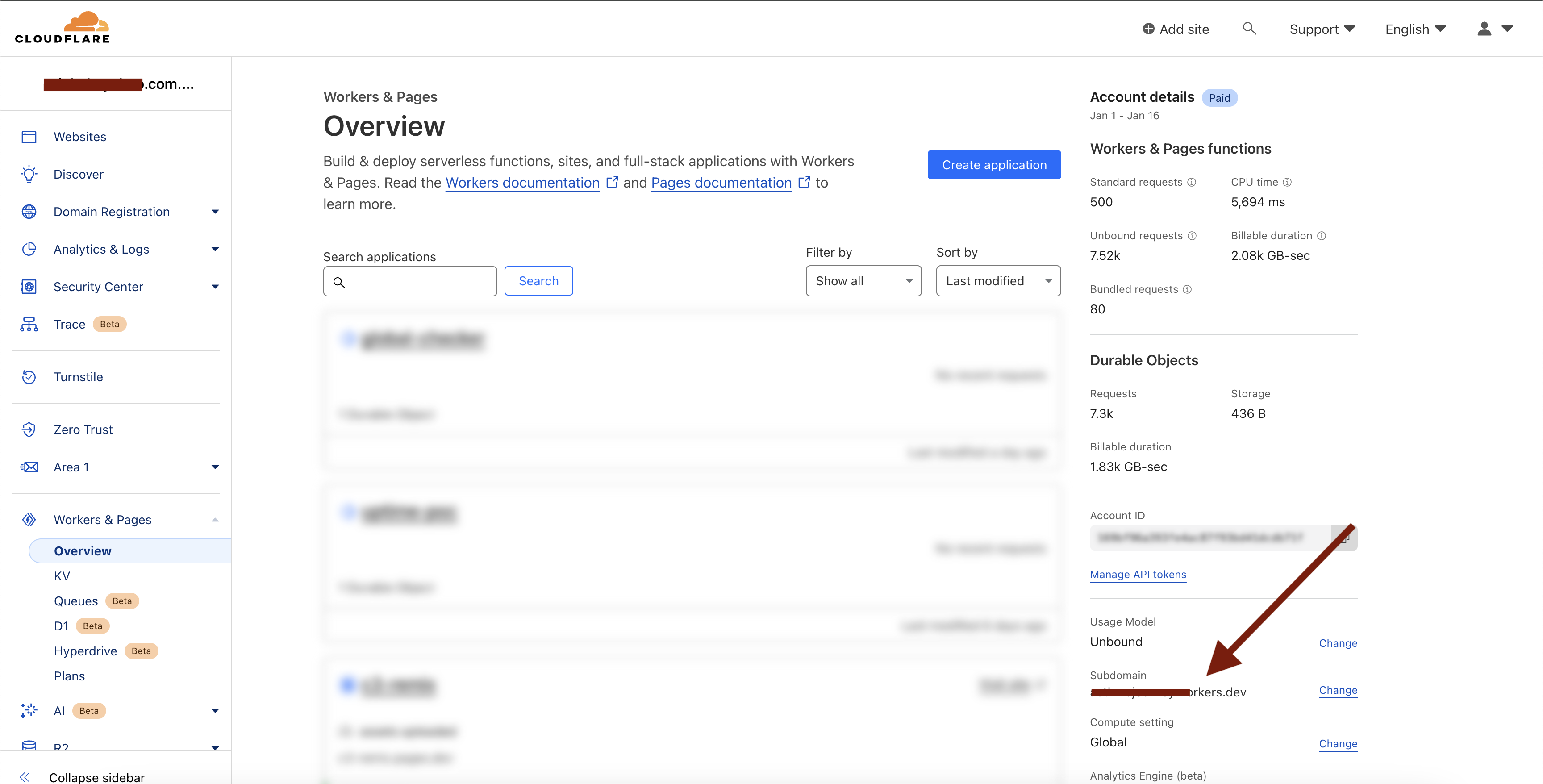
Task: Open the Workers documentation link
Action: click(522, 183)
